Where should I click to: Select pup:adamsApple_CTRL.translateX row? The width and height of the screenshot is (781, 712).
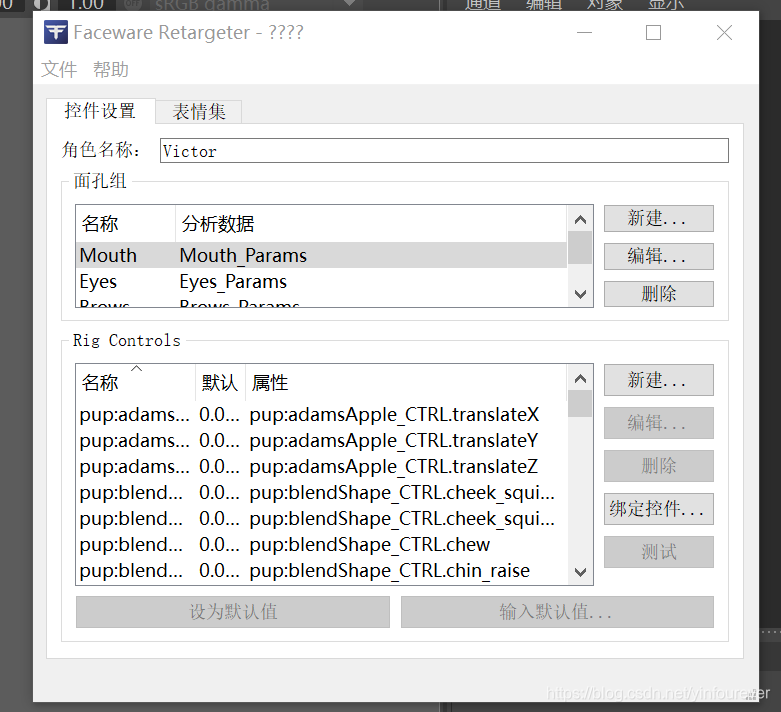321,415
